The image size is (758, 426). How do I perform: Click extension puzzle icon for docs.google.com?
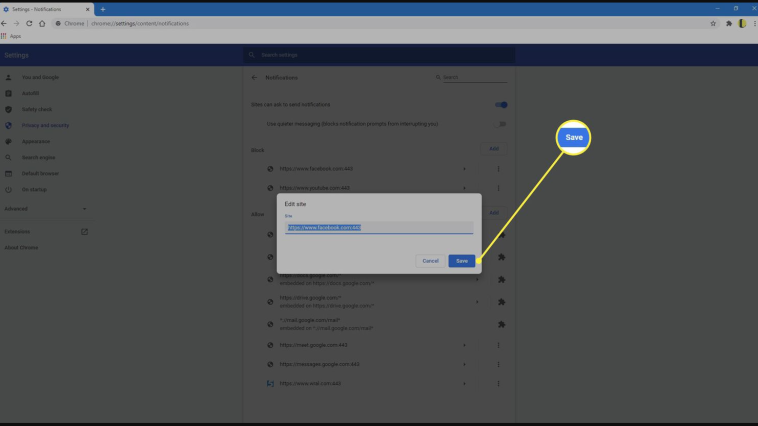(x=501, y=279)
